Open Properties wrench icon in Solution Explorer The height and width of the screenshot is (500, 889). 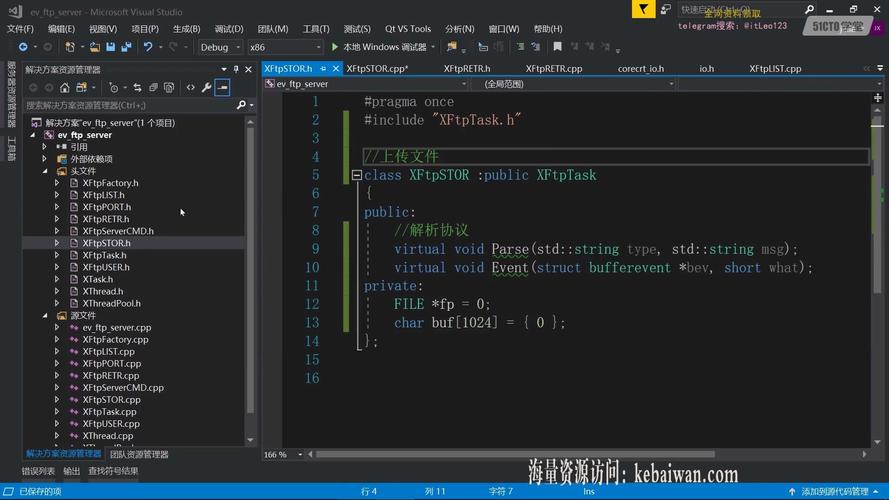(206, 87)
